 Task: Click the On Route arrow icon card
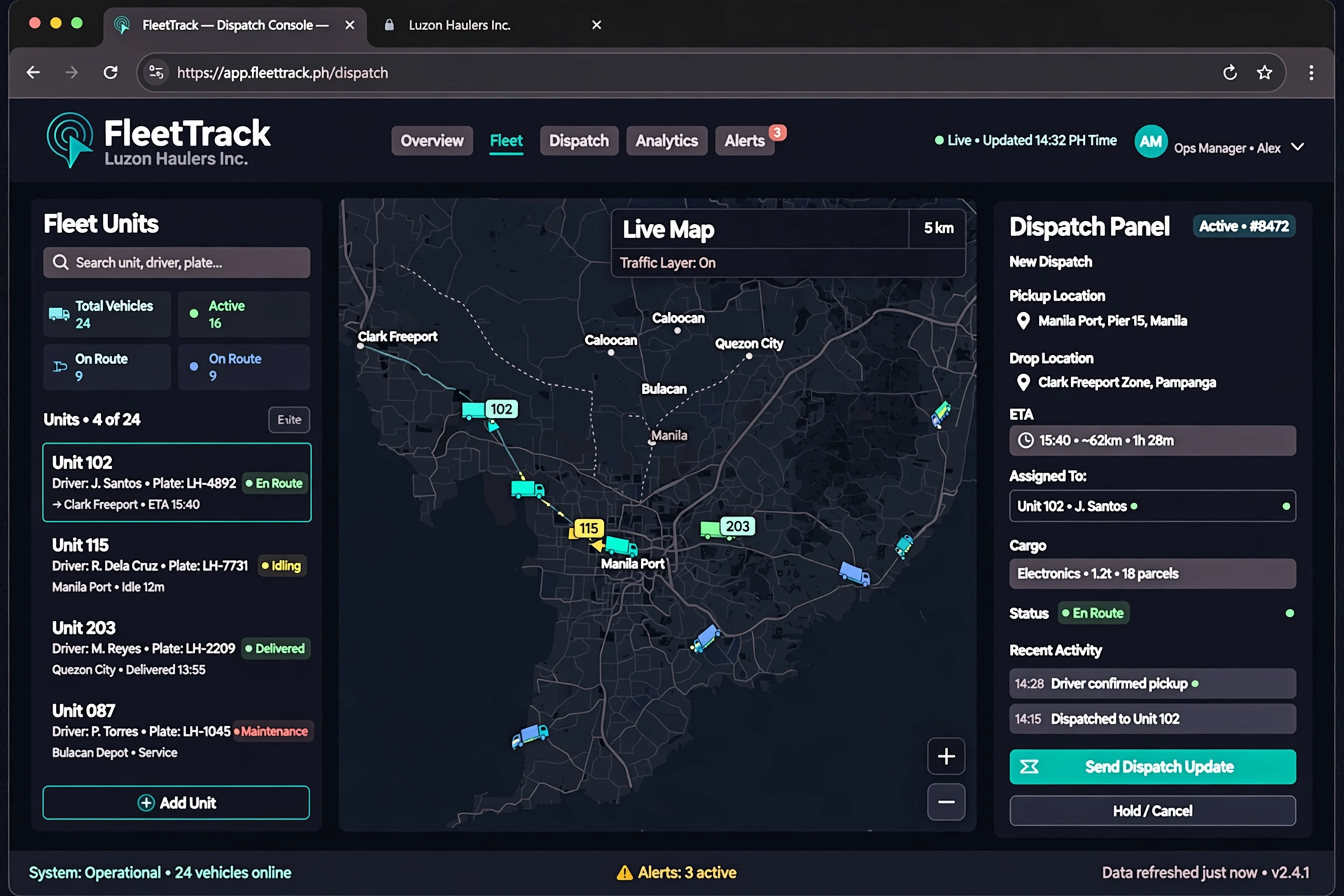click(107, 367)
